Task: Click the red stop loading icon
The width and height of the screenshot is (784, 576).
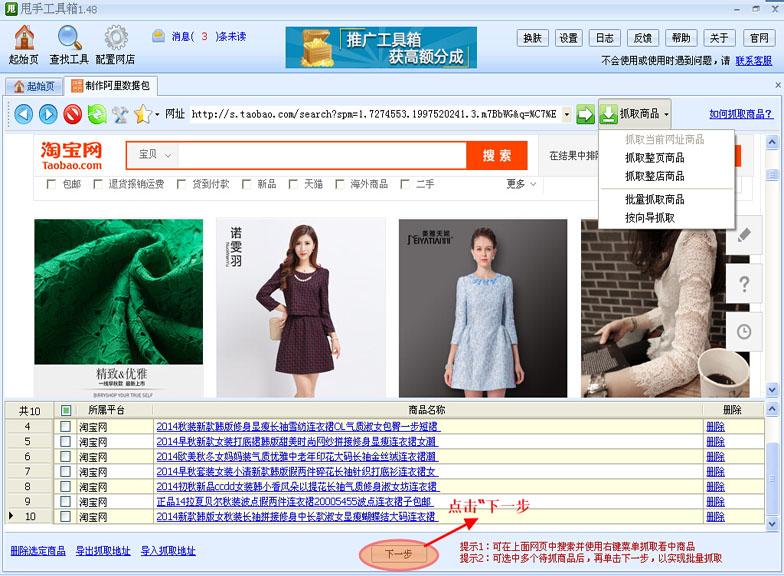Action: point(72,114)
